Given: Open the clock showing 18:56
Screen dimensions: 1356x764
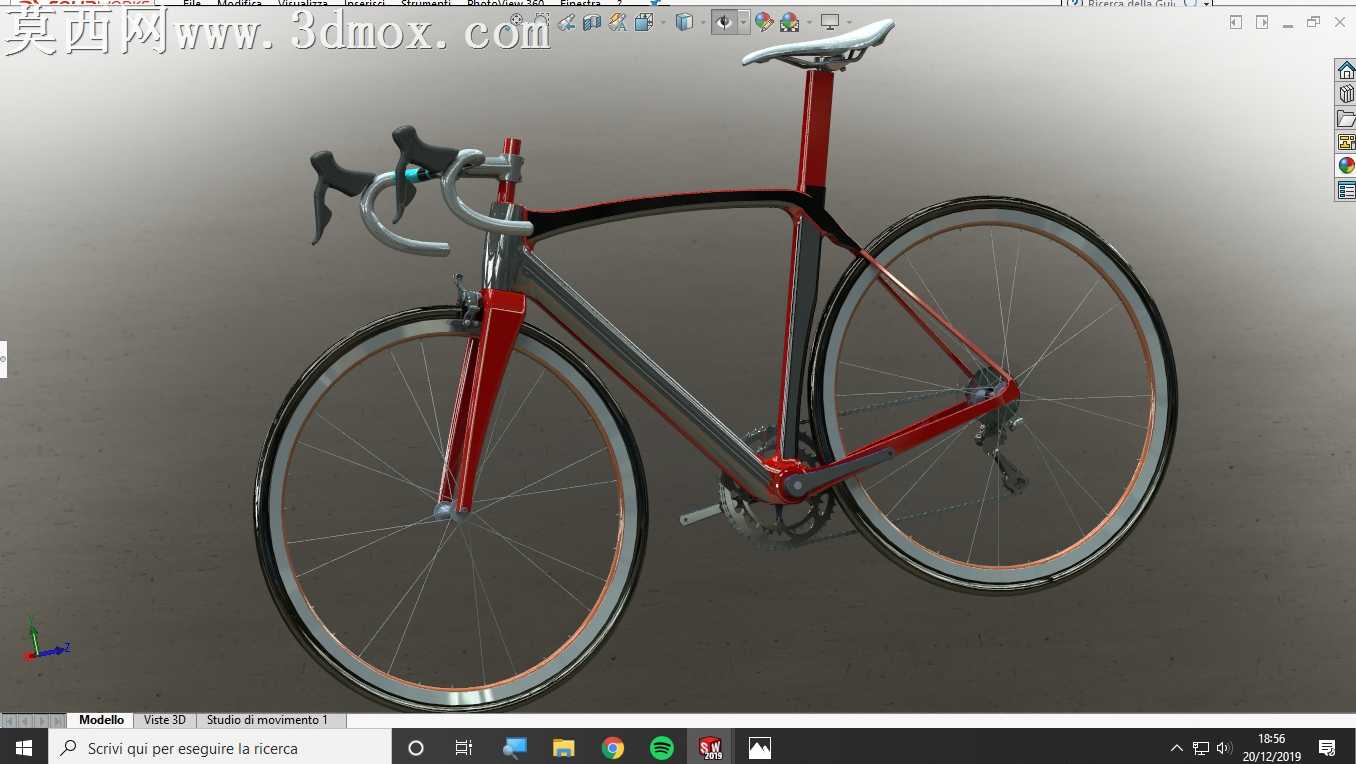Looking at the screenshot, I should click(x=1272, y=747).
